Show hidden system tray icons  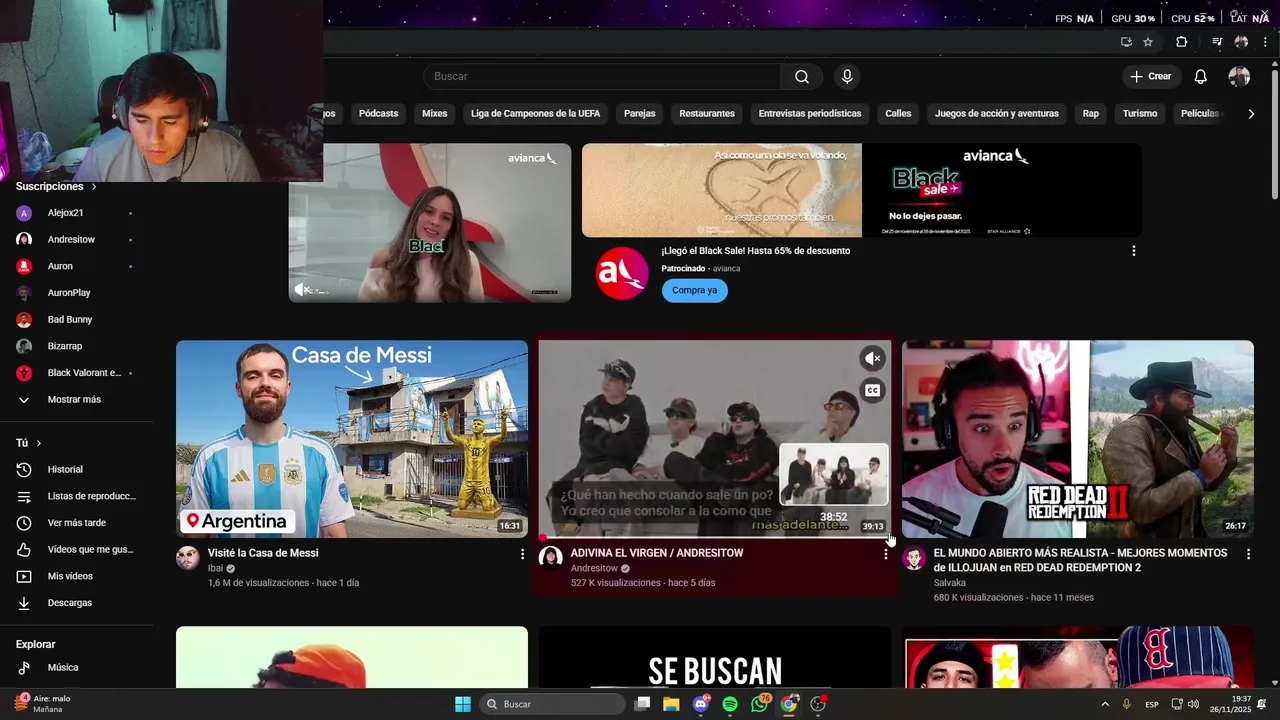point(1104,704)
